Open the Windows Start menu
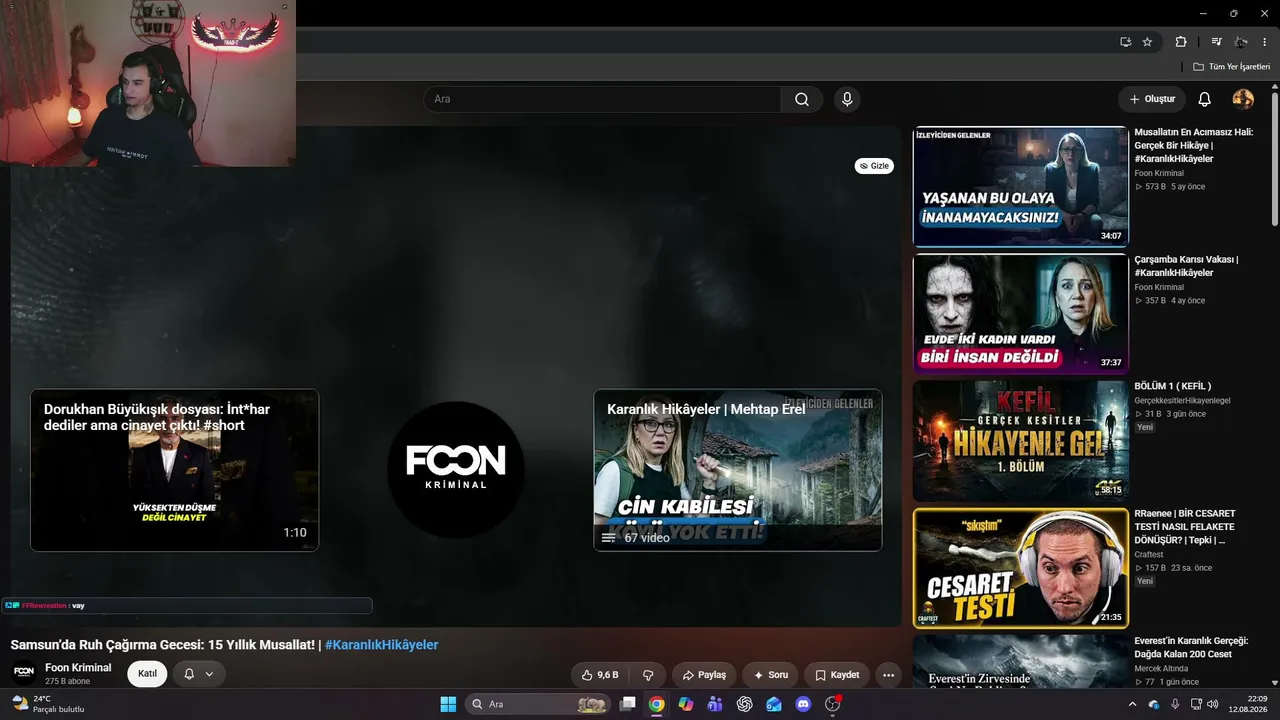Screen dimensions: 1280x720 click(x=448, y=704)
